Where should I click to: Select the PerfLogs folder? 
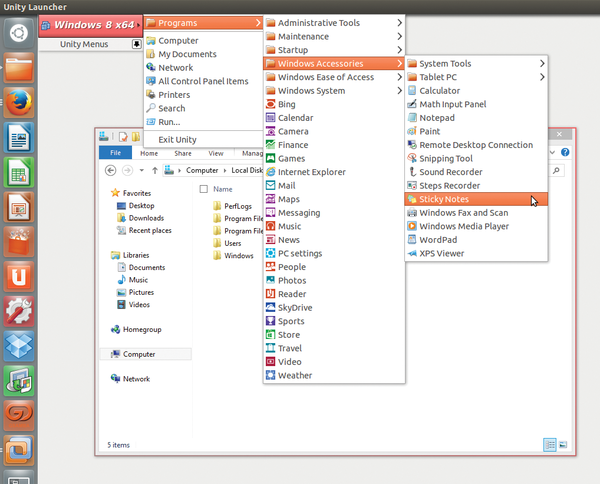[233, 206]
